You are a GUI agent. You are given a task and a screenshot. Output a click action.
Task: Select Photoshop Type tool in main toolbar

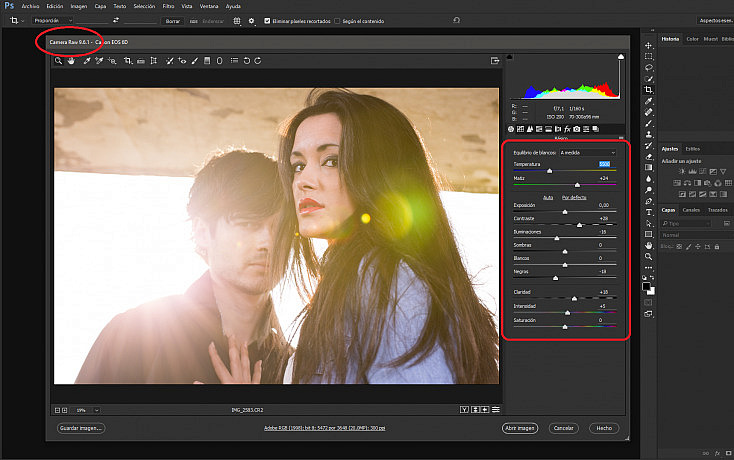(x=648, y=212)
